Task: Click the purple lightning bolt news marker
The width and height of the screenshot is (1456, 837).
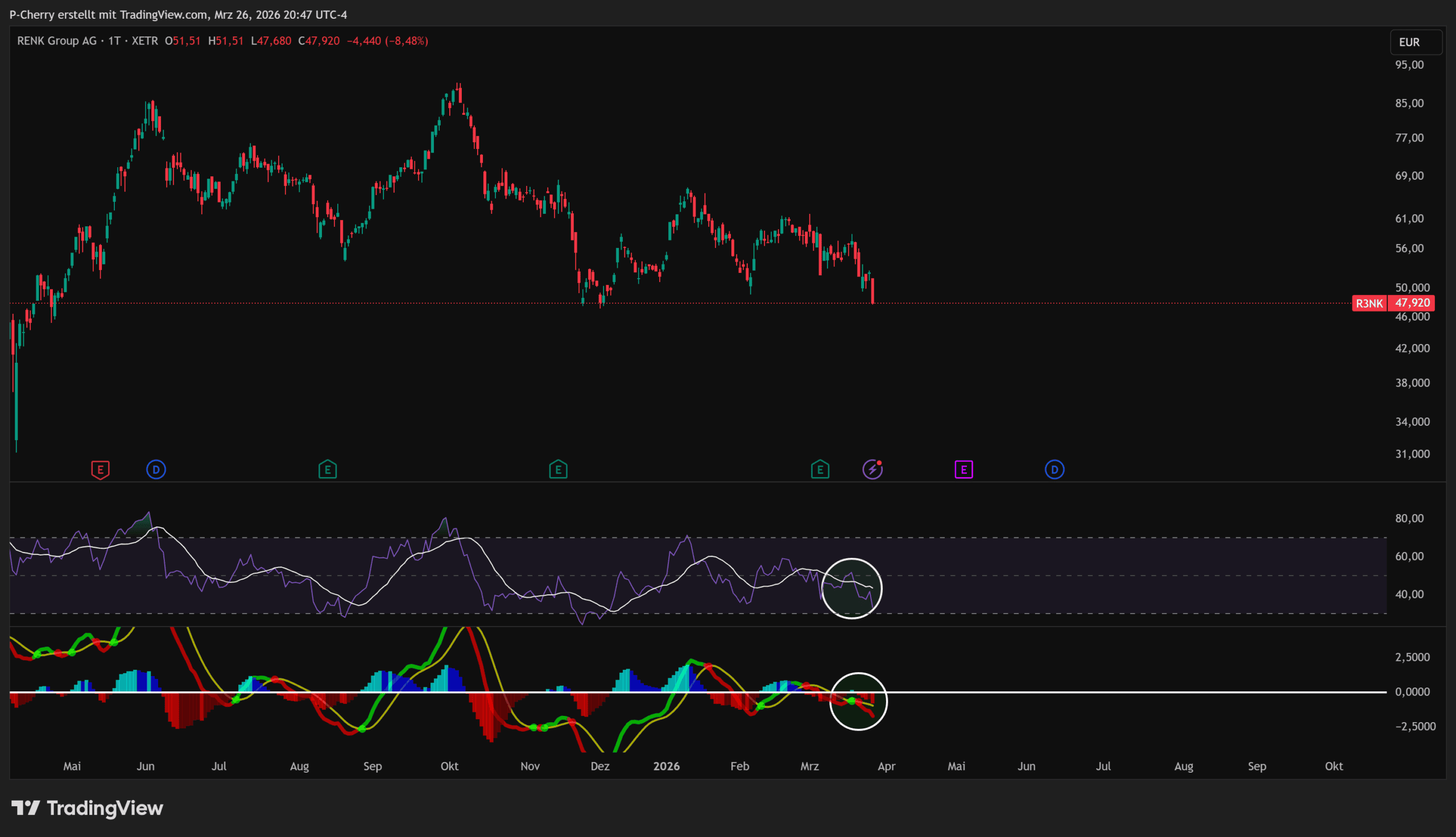Action: (x=872, y=469)
